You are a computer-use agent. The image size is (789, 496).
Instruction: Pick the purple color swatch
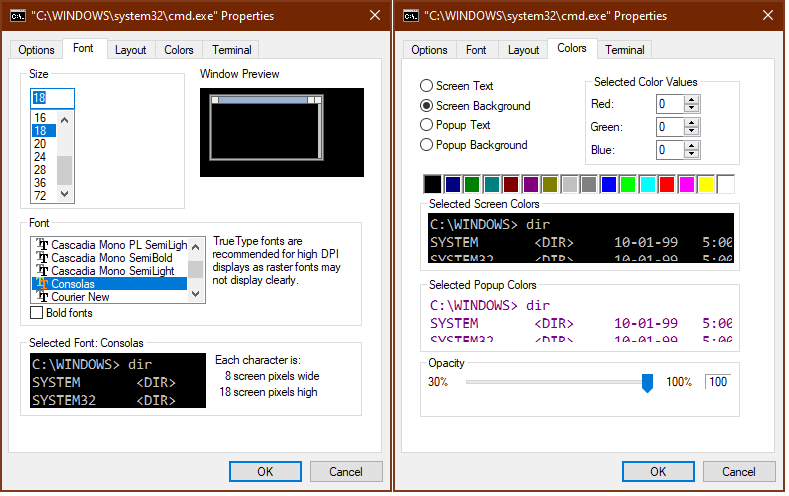531,185
